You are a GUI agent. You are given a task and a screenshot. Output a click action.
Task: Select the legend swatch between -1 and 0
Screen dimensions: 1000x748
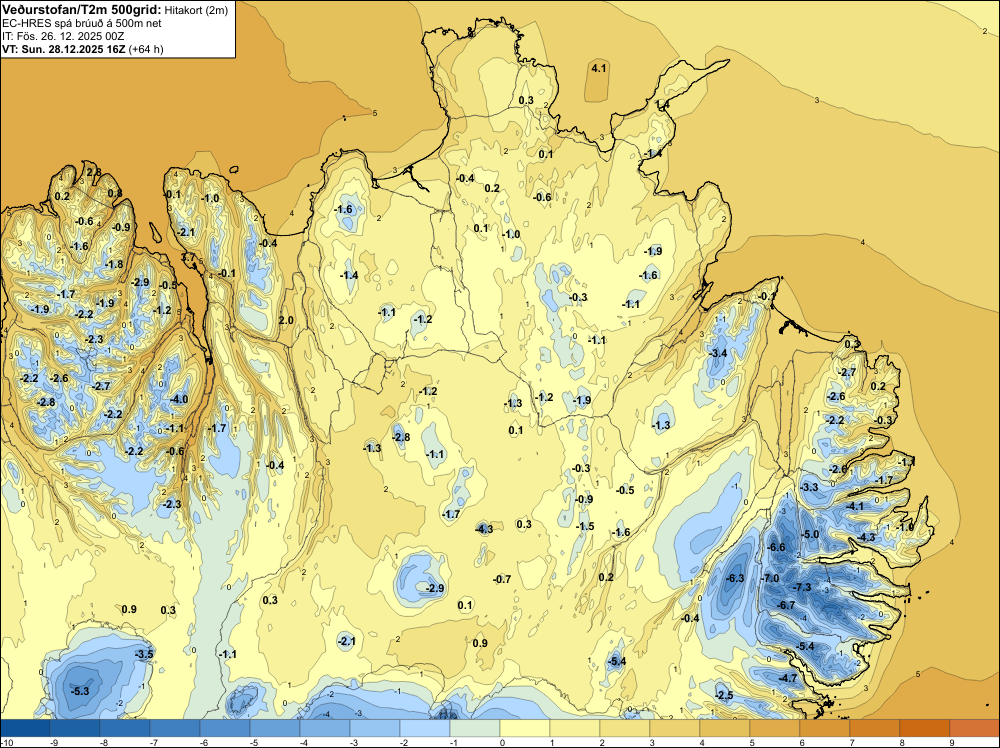click(475, 728)
